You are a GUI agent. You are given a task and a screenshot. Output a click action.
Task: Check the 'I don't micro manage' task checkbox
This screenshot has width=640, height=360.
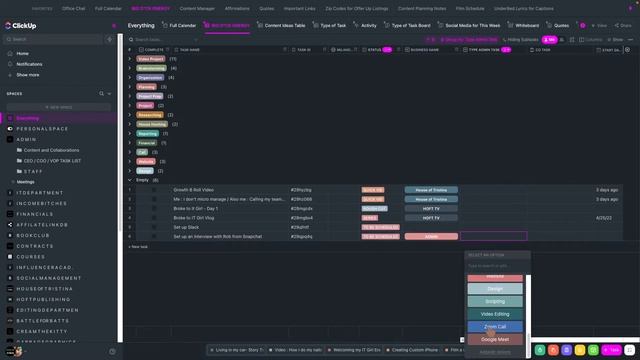[154, 199]
